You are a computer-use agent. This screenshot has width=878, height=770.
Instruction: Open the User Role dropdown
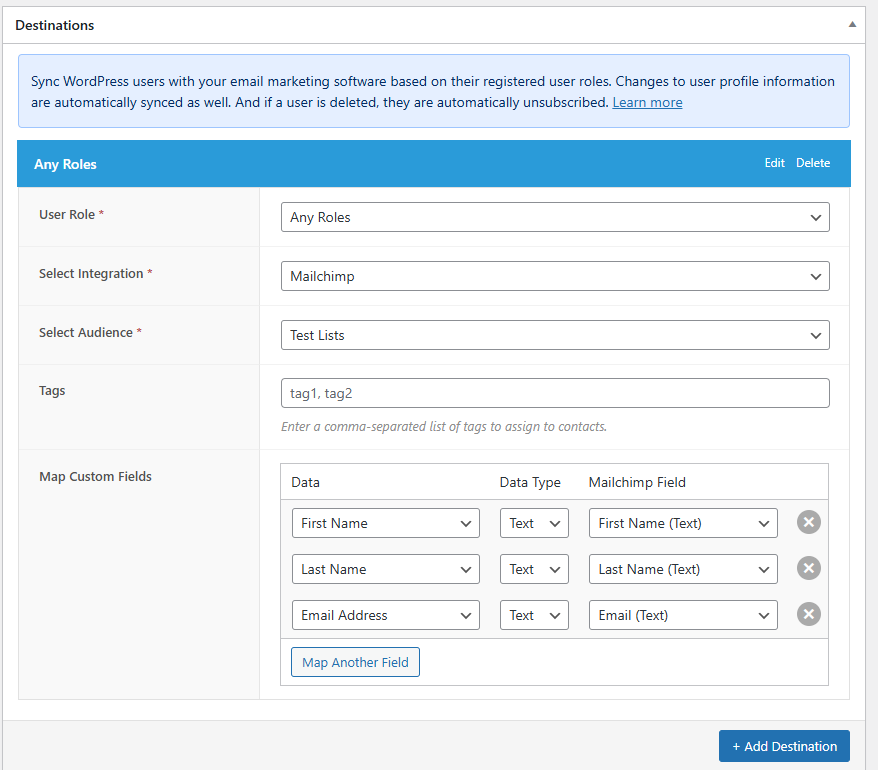pyautogui.click(x=555, y=217)
